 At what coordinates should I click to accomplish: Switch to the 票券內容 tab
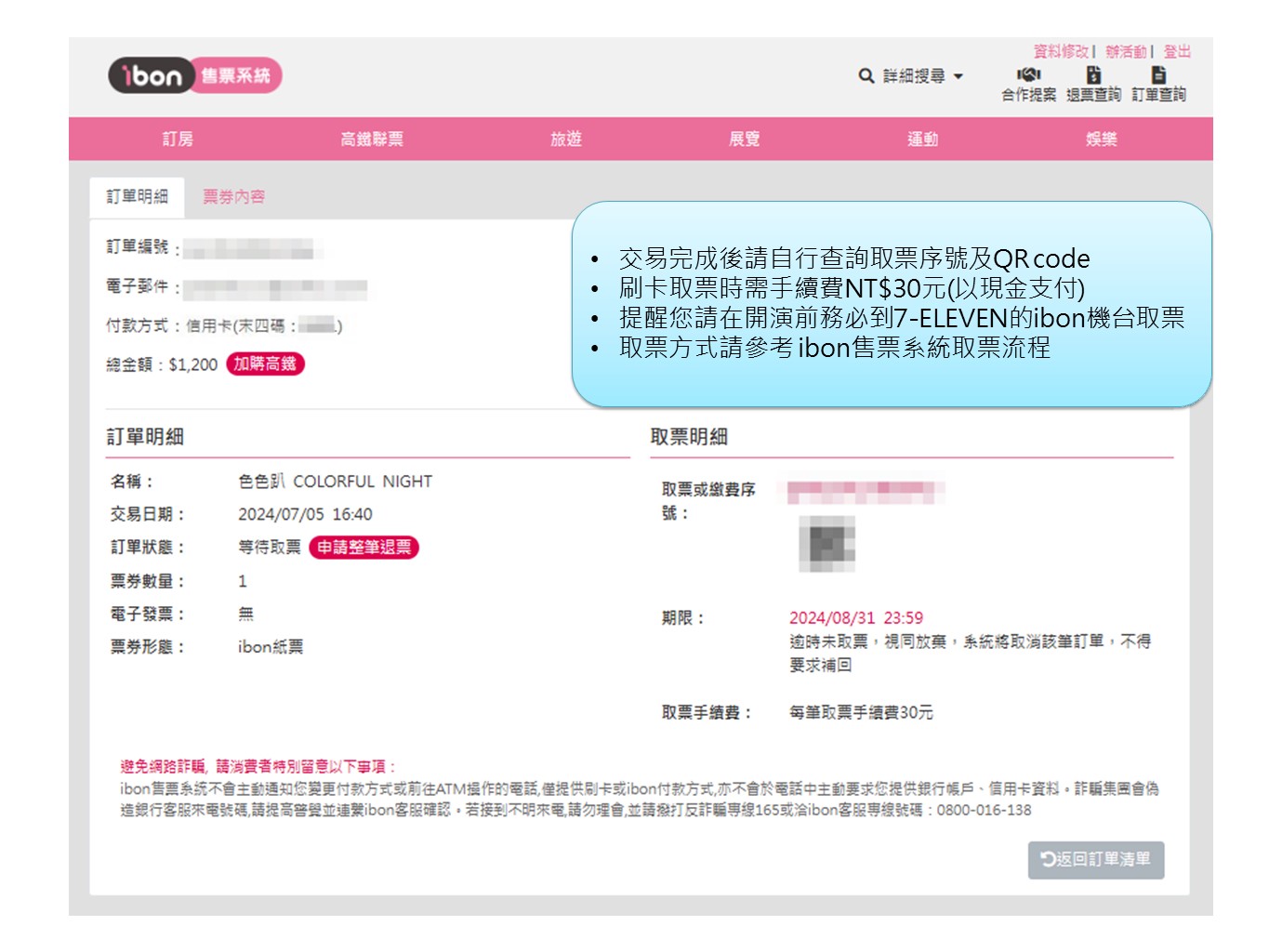point(234,197)
